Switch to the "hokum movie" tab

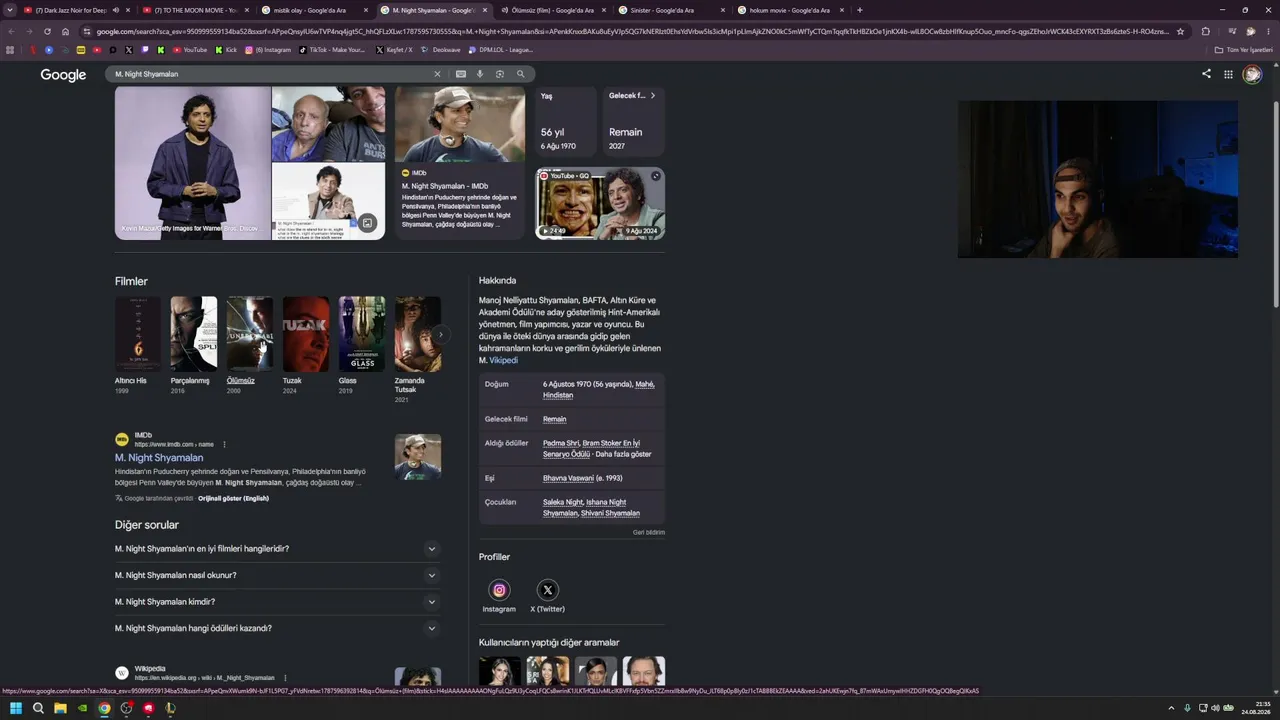(790, 10)
